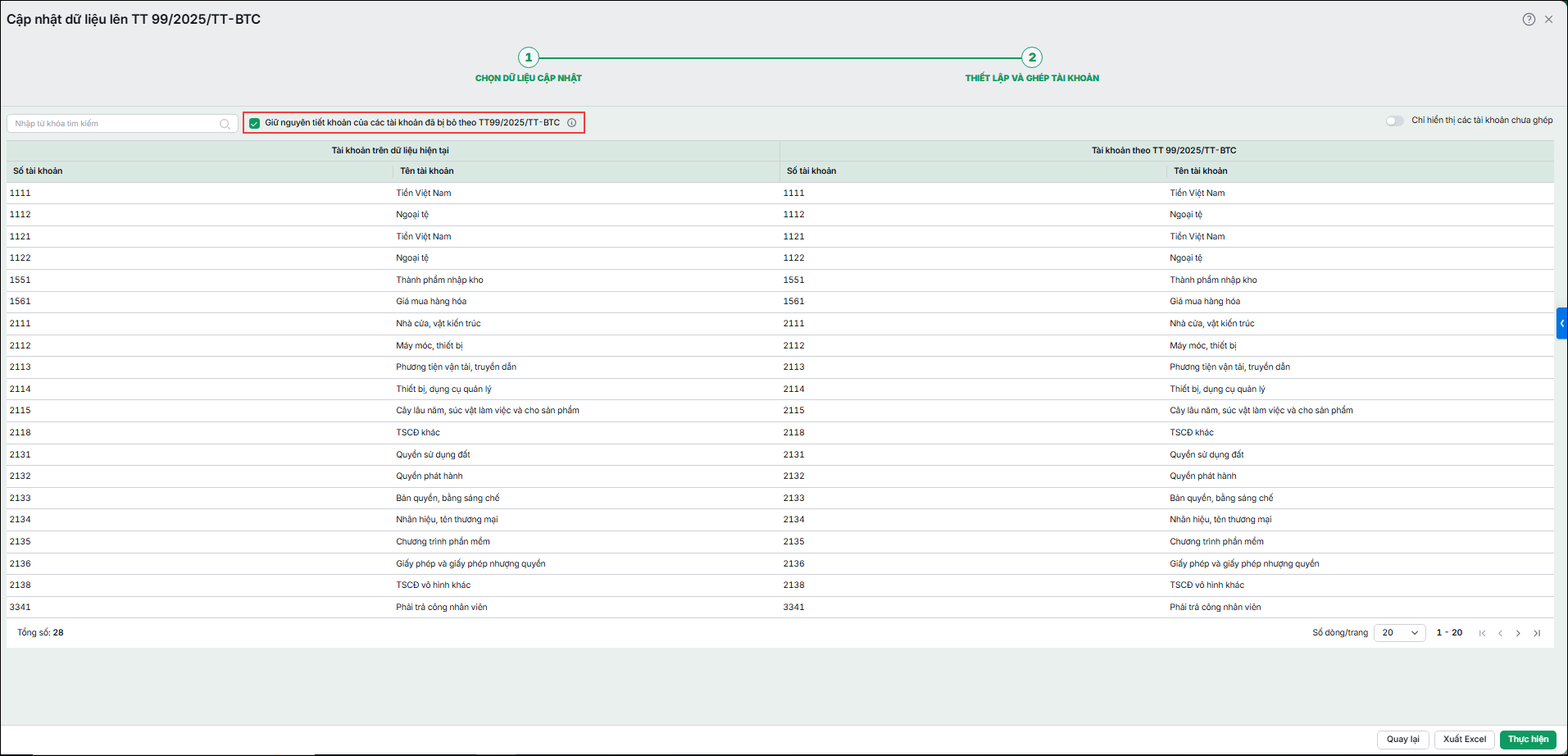Click the info icon beside keep sub-accounts option

[x=571, y=123]
